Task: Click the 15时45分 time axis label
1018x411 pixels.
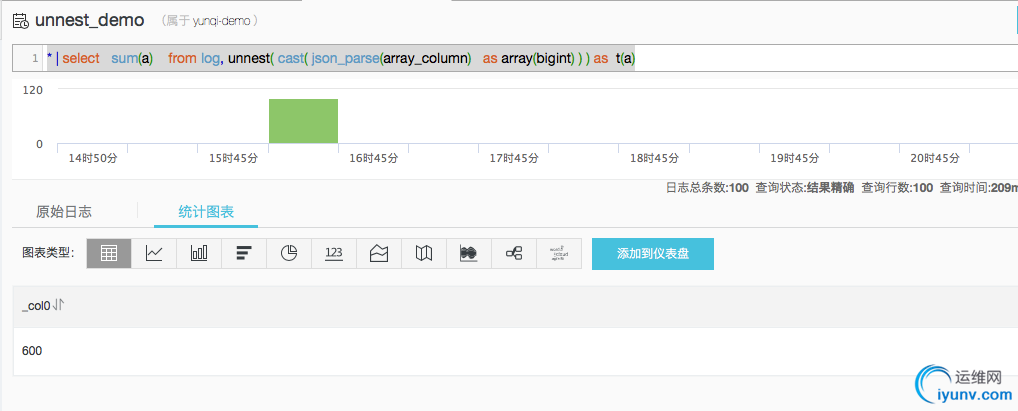Action: (232, 158)
